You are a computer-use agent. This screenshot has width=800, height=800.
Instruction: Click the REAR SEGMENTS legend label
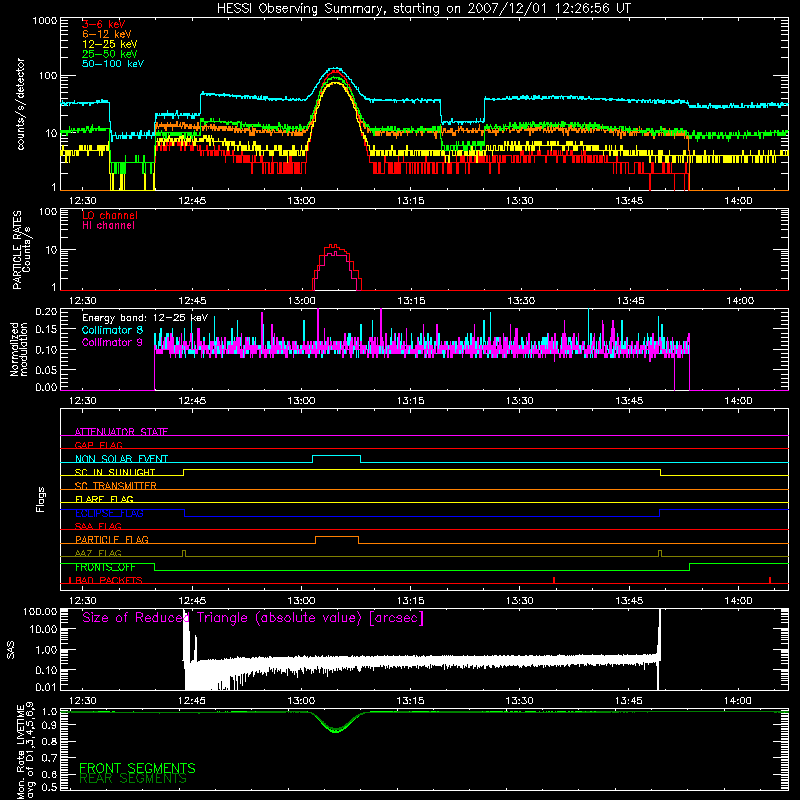click(x=133, y=779)
